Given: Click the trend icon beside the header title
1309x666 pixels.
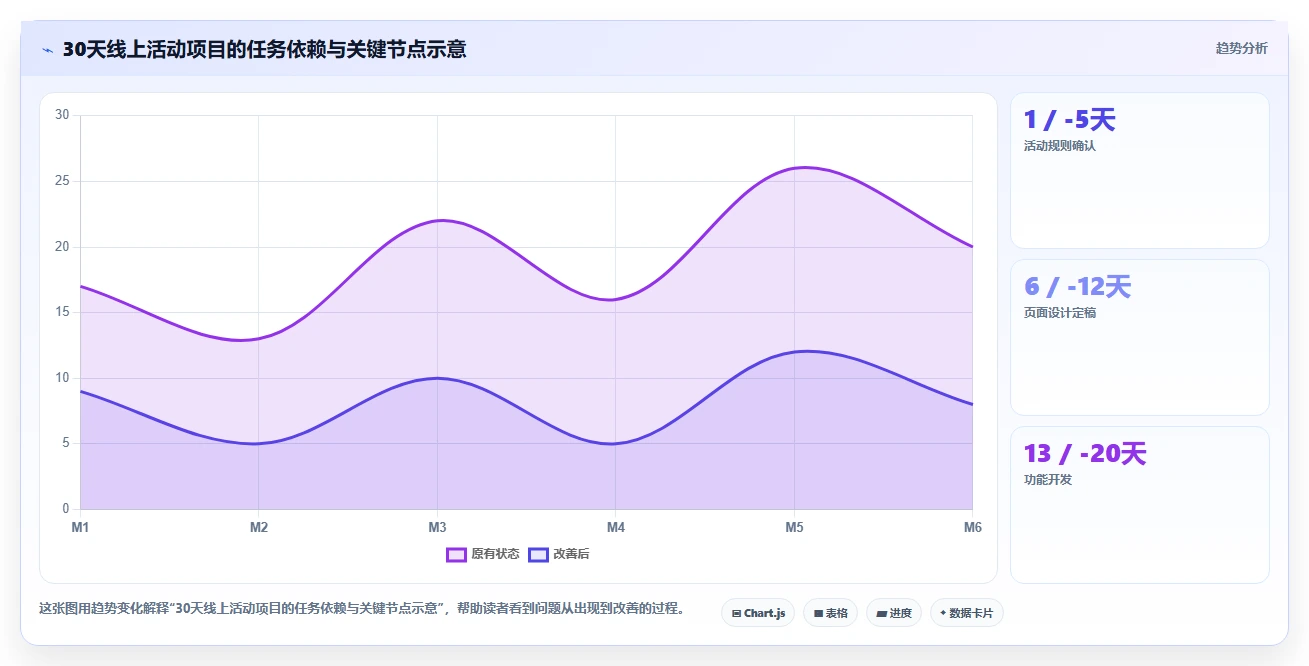Looking at the screenshot, I should click(x=48, y=49).
